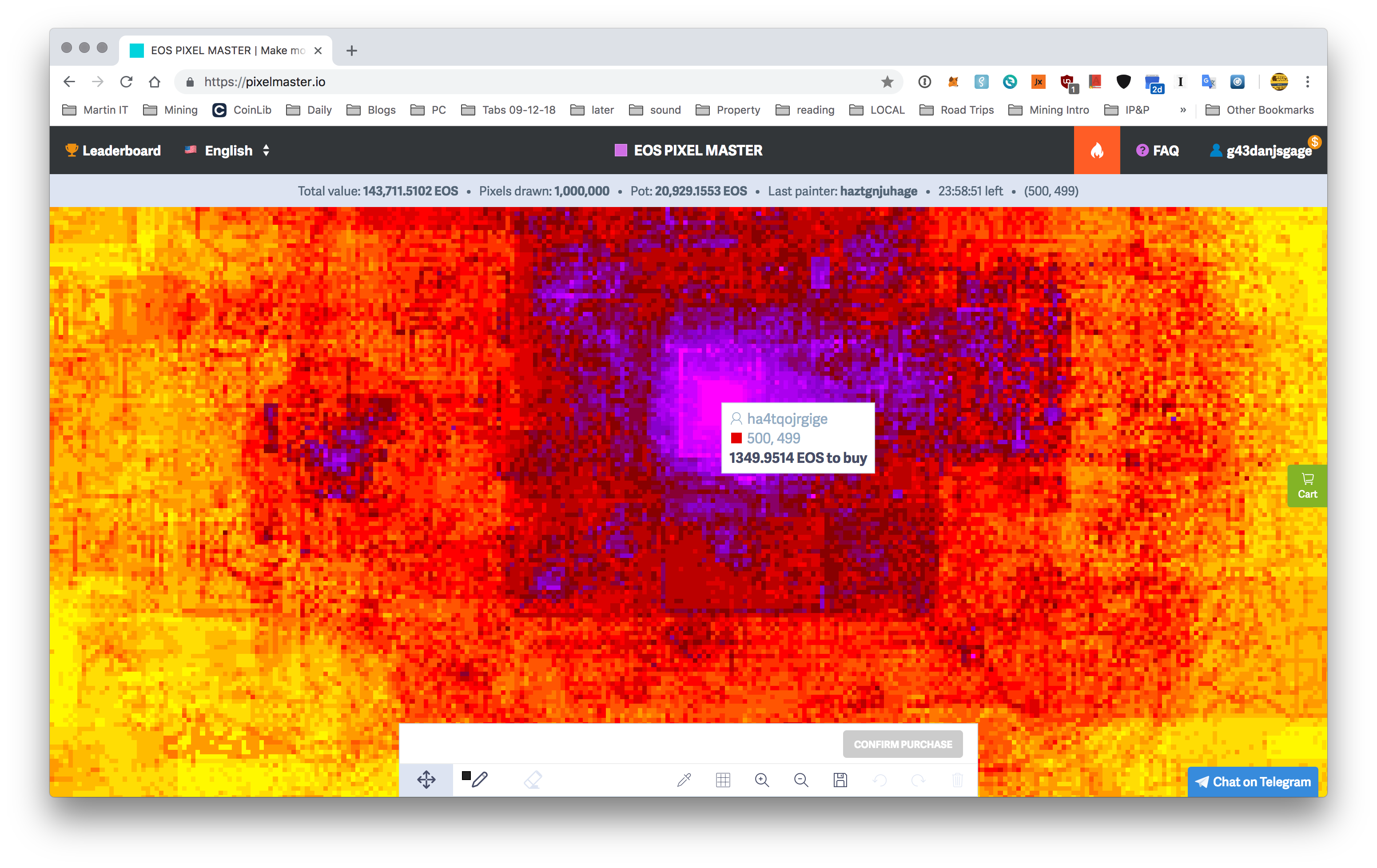The height and width of the screenshot is (868, 1377).
Task: Toggle the grid overlay
Action: coord(723,780)
